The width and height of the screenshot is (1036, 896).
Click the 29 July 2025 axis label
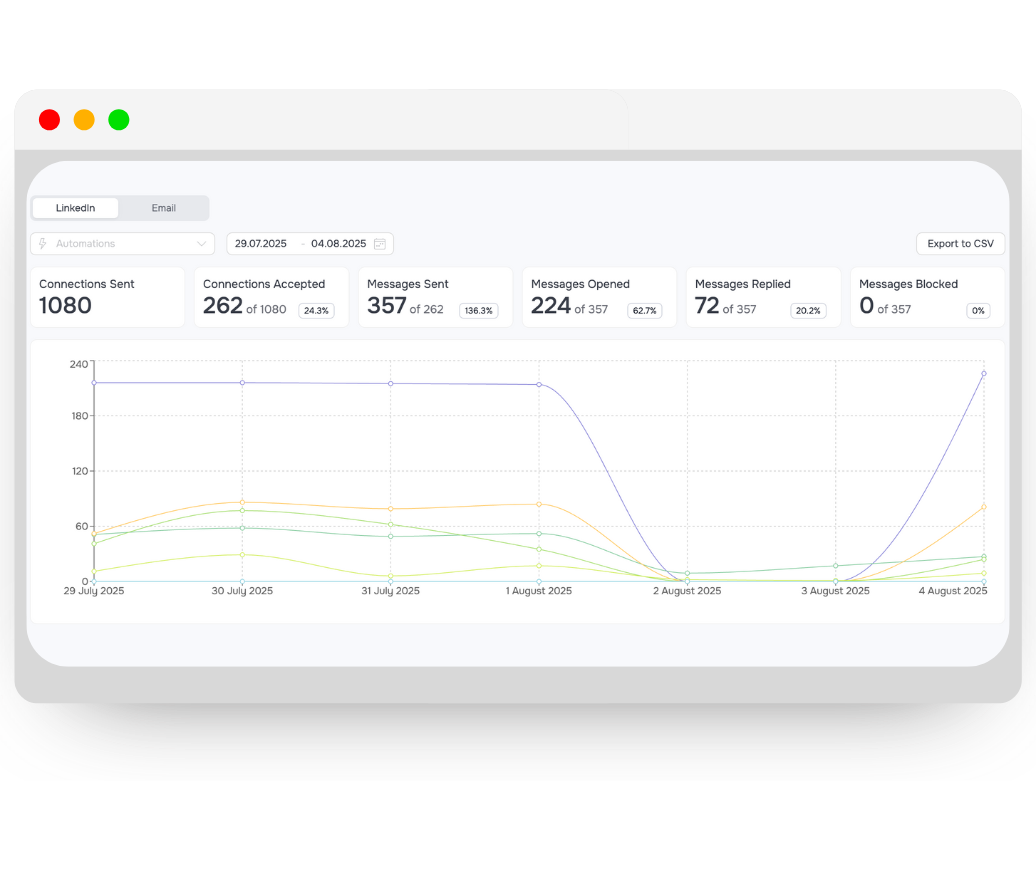(94, 591)
